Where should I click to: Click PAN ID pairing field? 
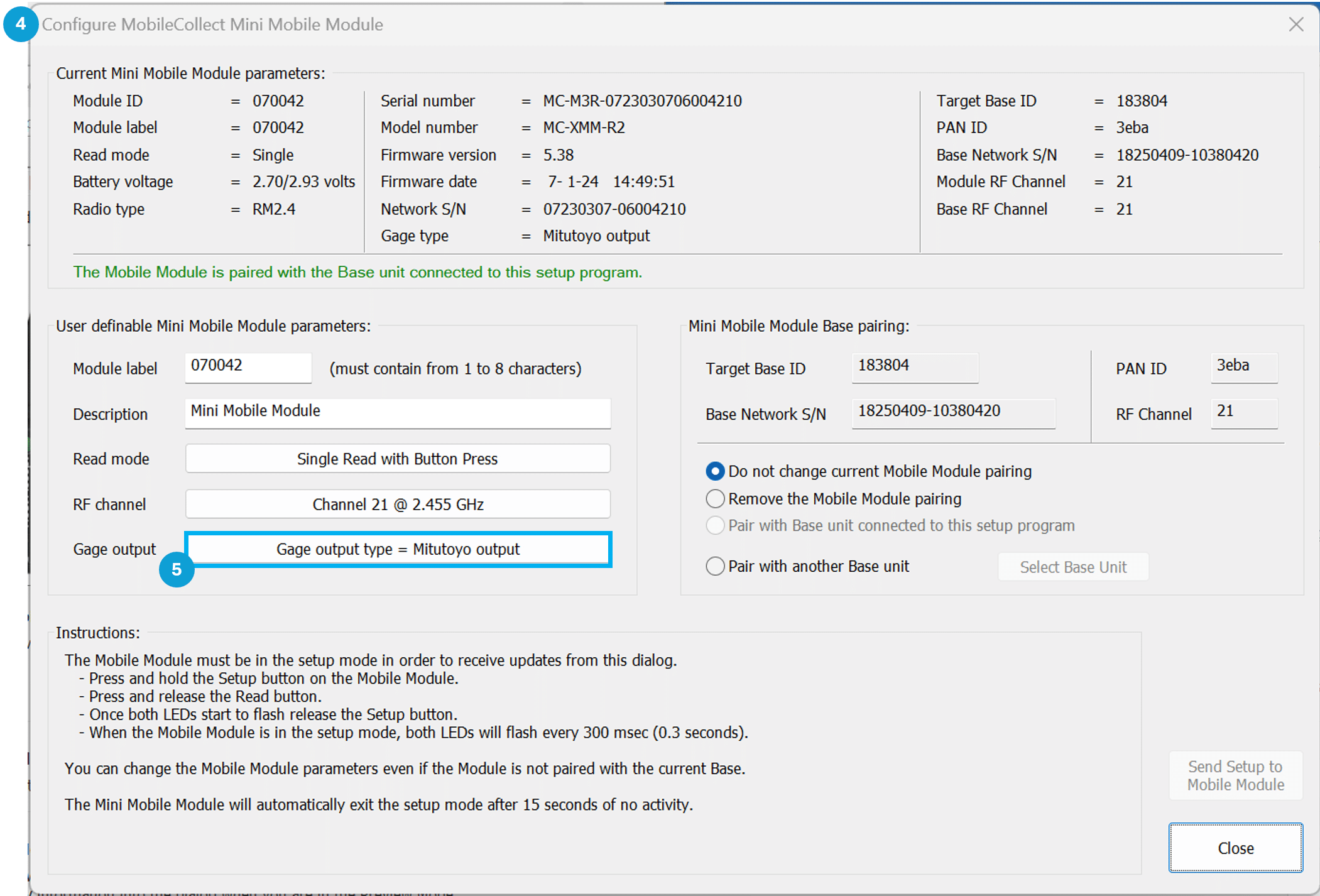(x=1243, y=367)
